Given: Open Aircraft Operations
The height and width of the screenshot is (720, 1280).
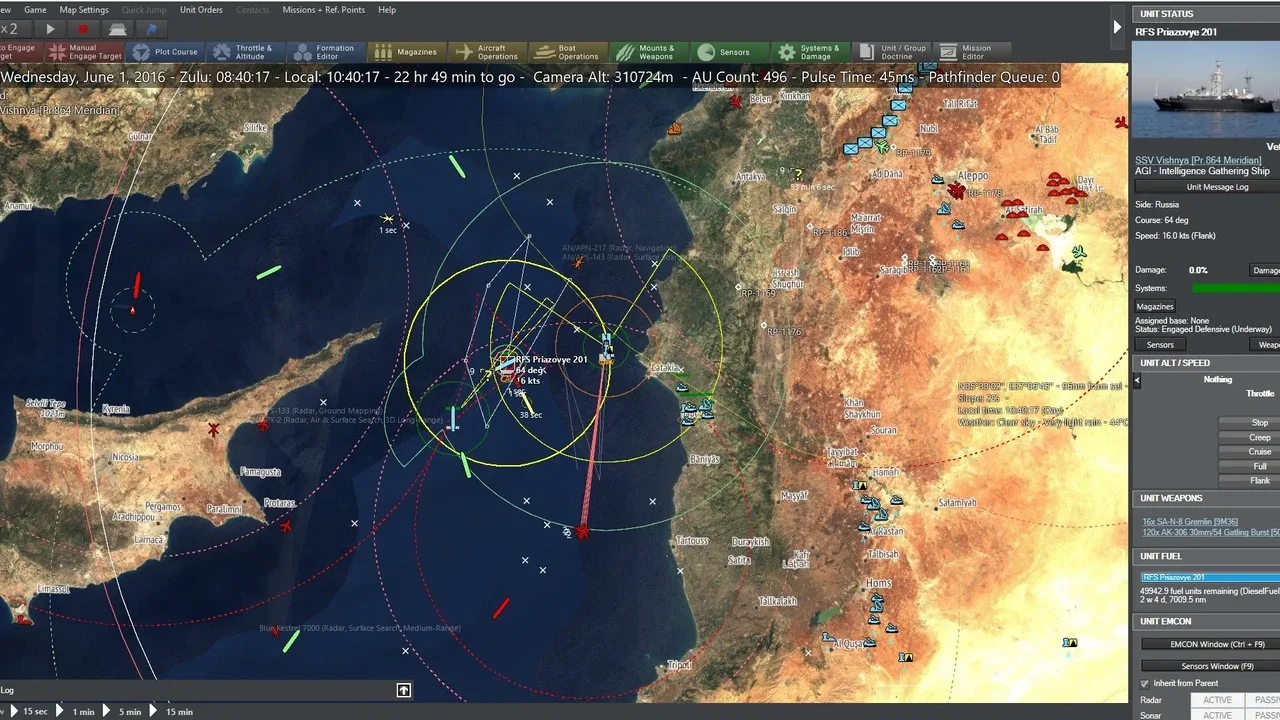Looking at the screenshot, I should 487,52.
